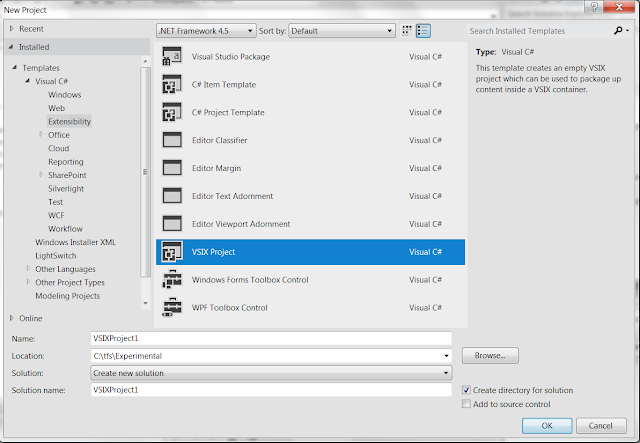Select the Extensibility category
The height and width of the screenshot is (443, 640).
pyautogui.click(x=69, y=121)
